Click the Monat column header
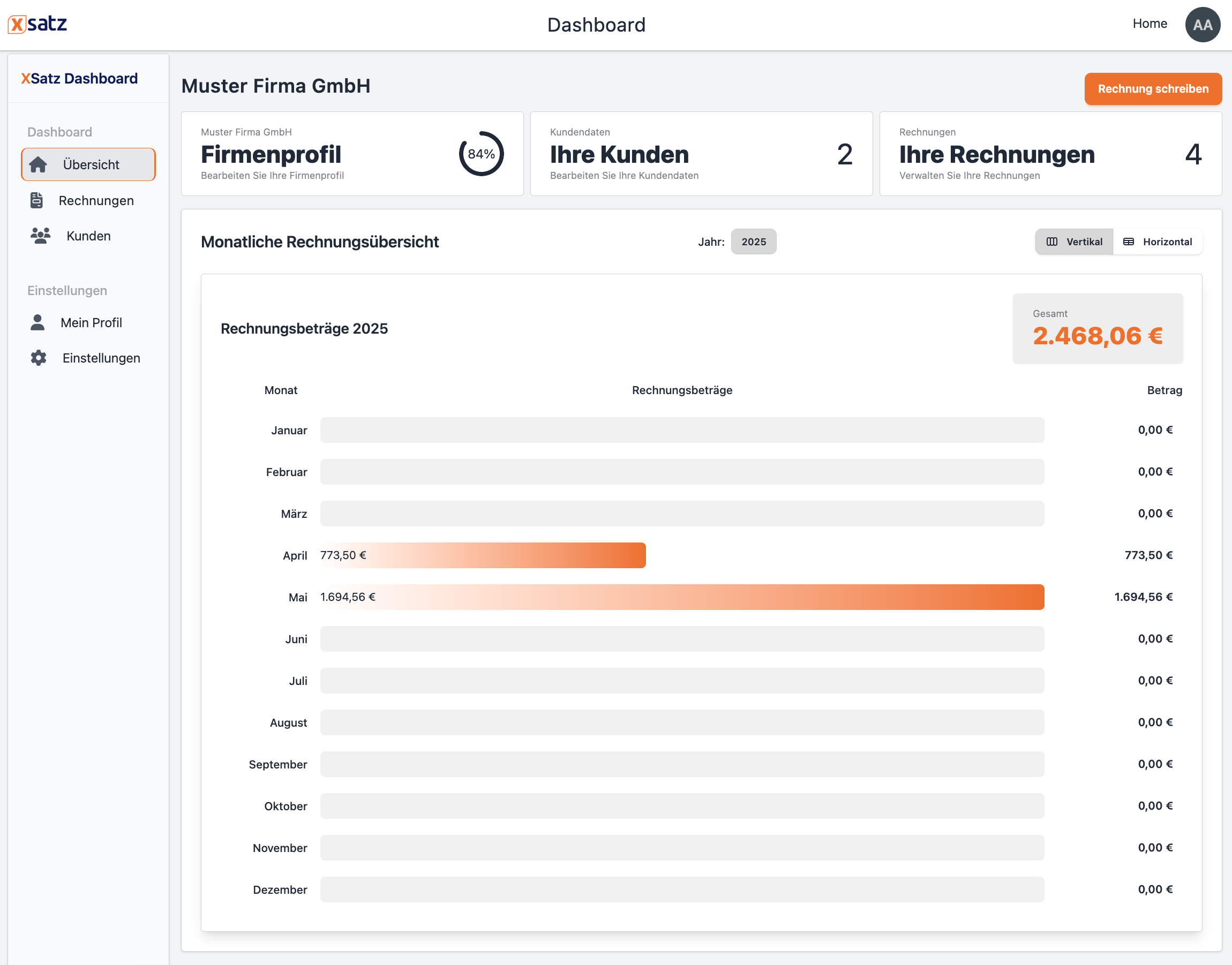The image size is (1232, 965). [281, 390]
